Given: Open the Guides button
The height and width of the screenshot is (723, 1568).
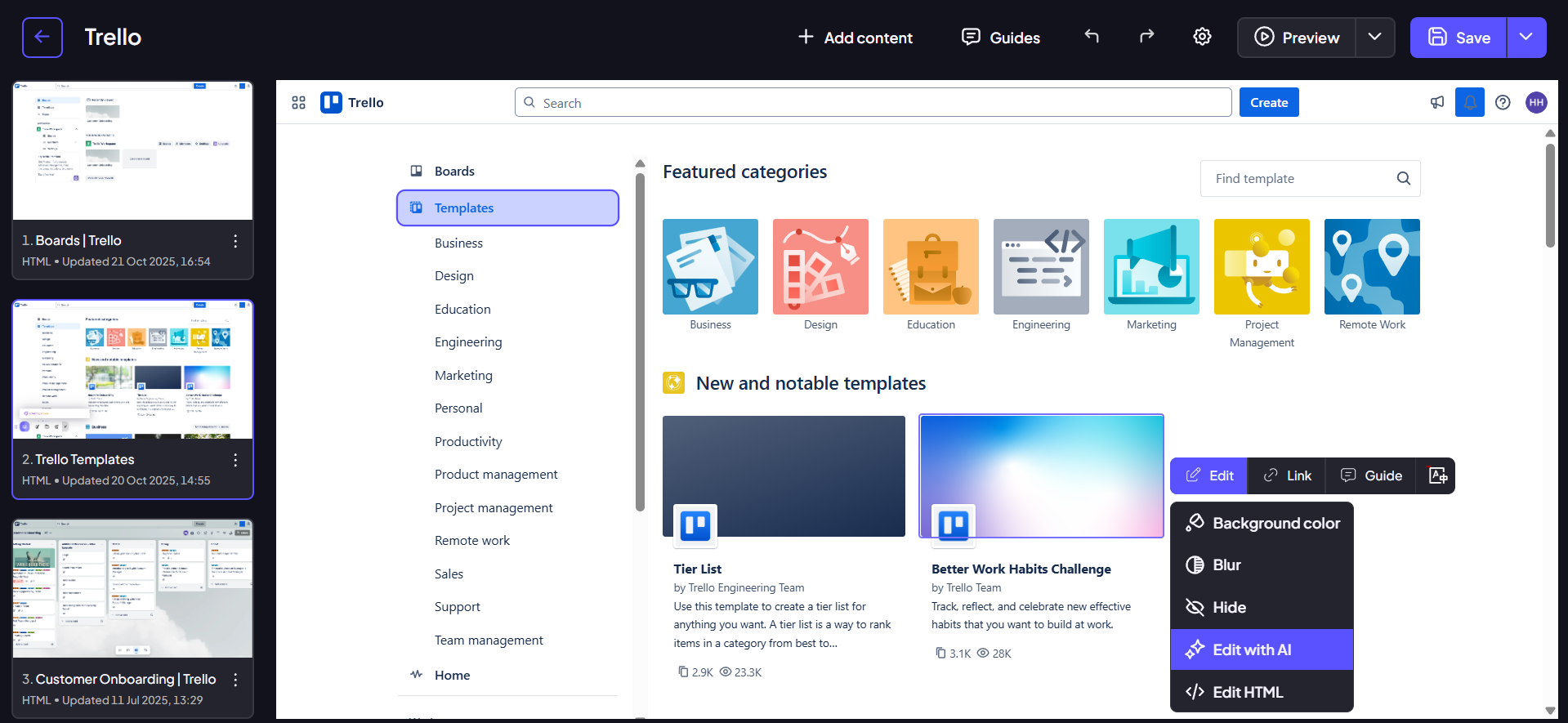Looking at the screenshot, I should pos(1001,38).
